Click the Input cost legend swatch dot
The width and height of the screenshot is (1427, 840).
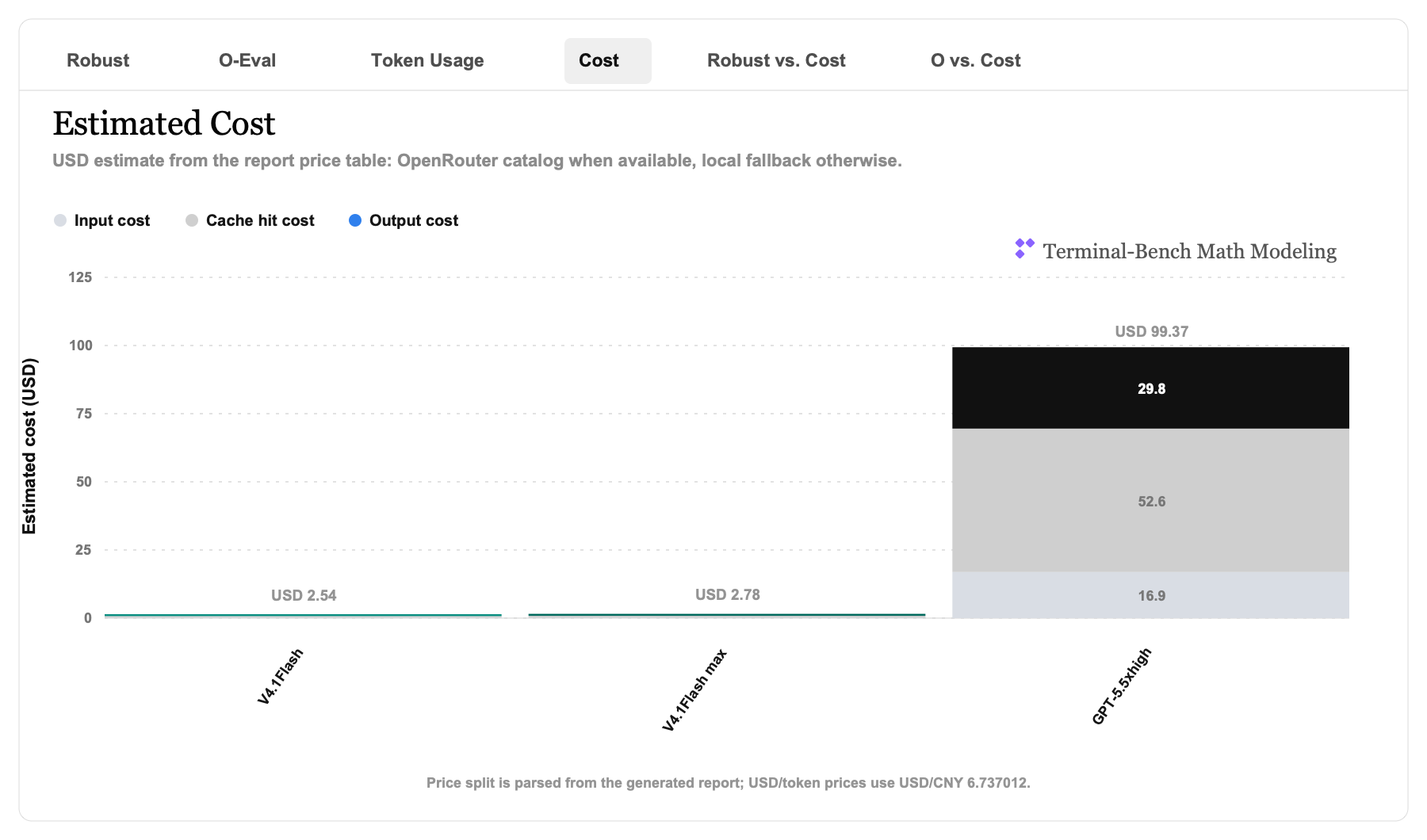60,220
